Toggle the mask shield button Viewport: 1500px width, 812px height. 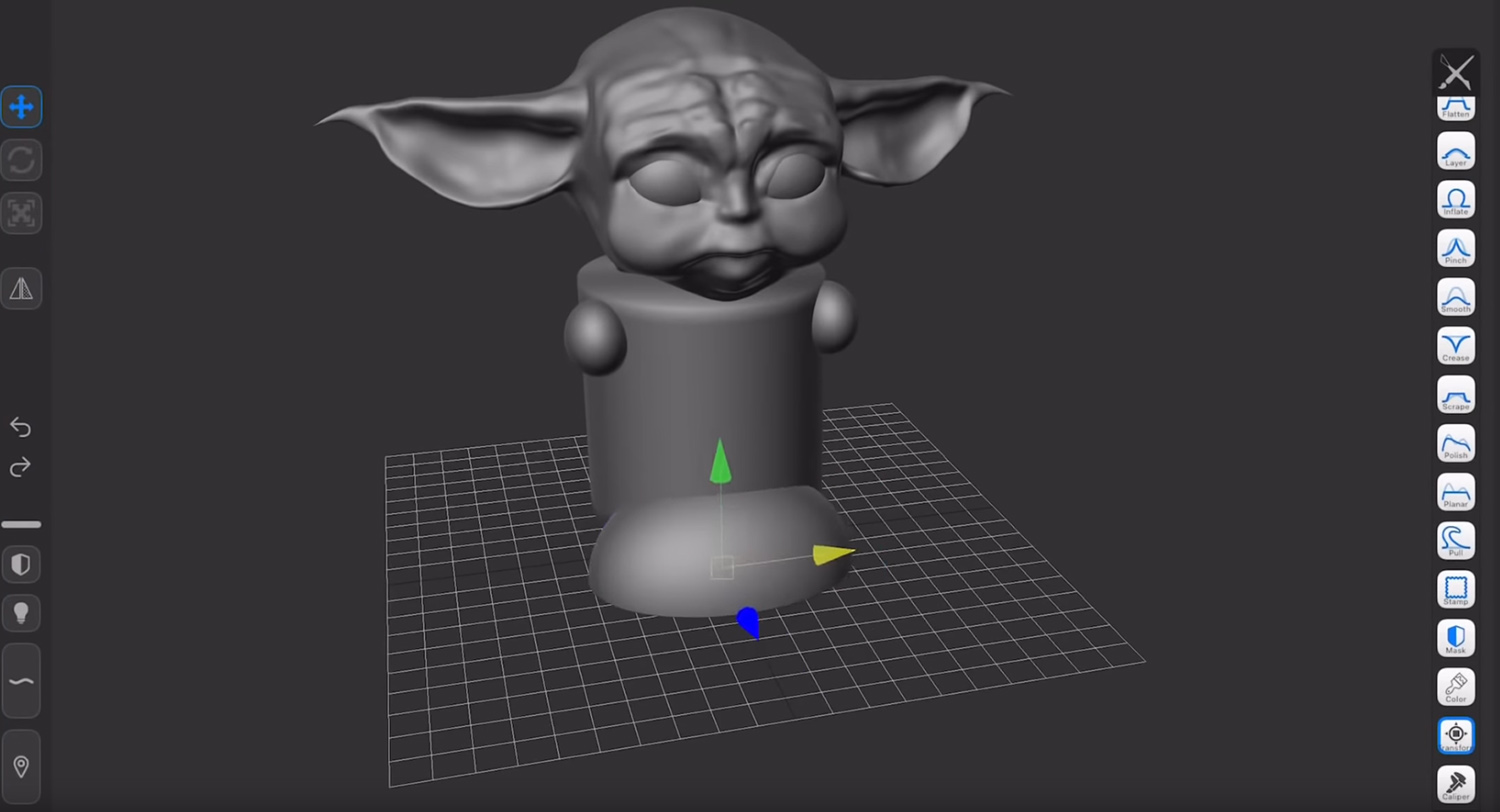click(21, 565)
